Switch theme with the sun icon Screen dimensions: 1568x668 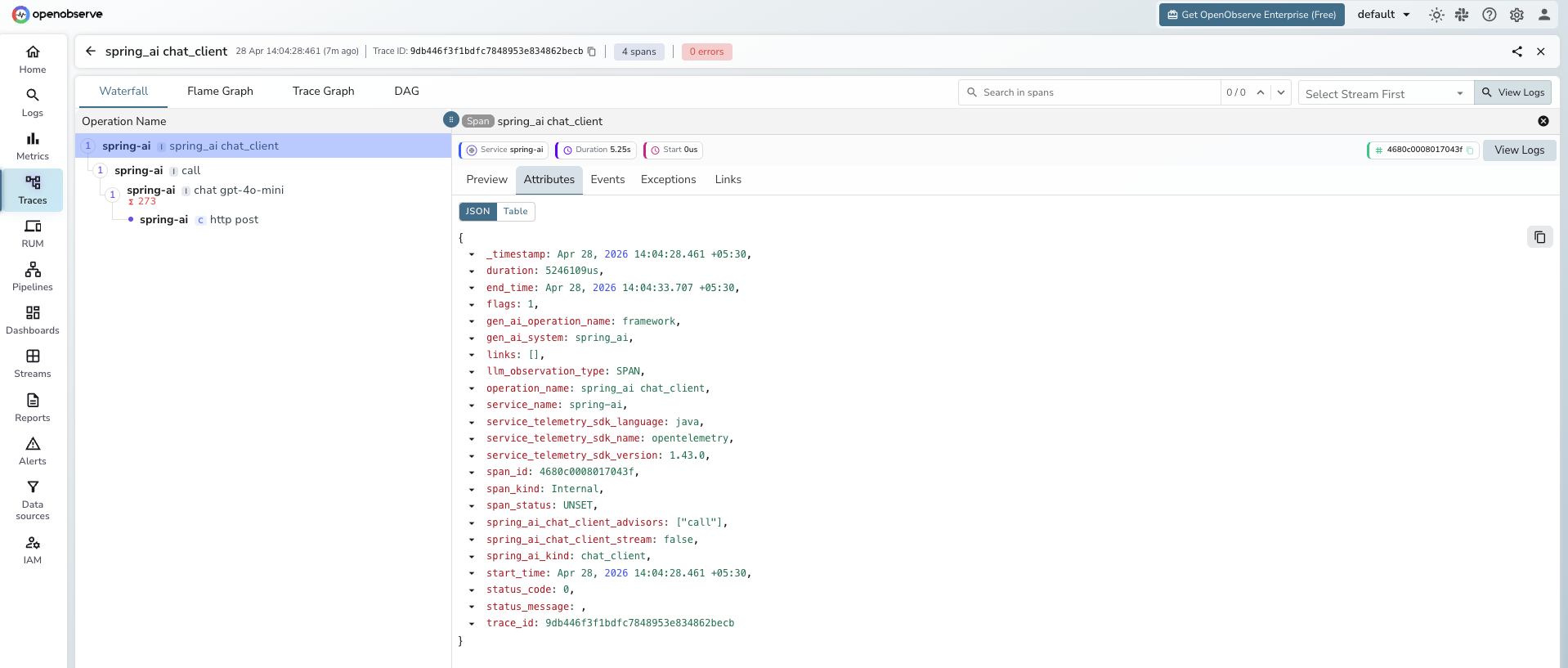point(1436,15)
